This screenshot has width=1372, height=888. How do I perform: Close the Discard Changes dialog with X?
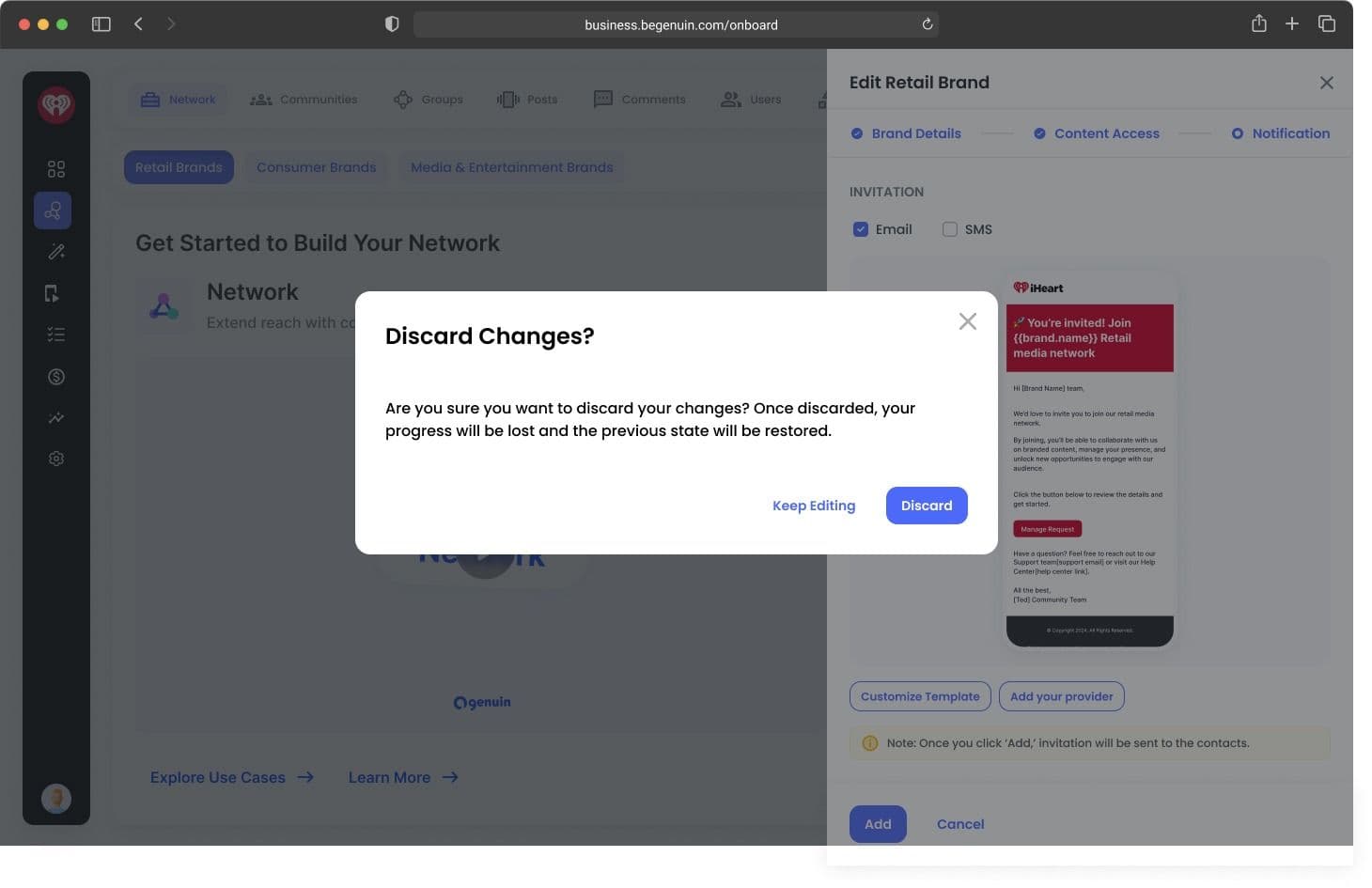pos(967,321)
